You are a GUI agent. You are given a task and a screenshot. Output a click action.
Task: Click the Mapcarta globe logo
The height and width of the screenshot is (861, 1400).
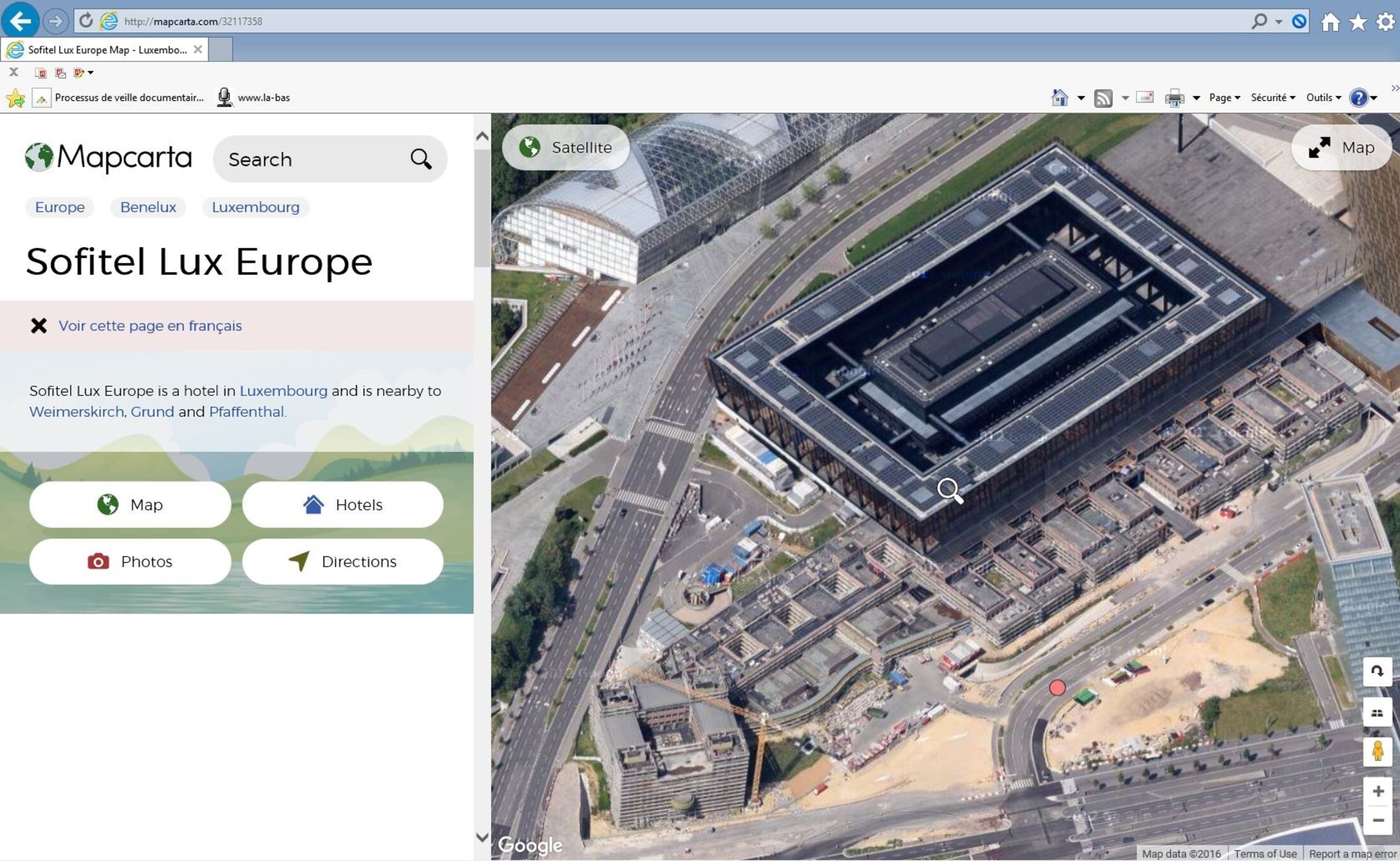coord(39,157)
